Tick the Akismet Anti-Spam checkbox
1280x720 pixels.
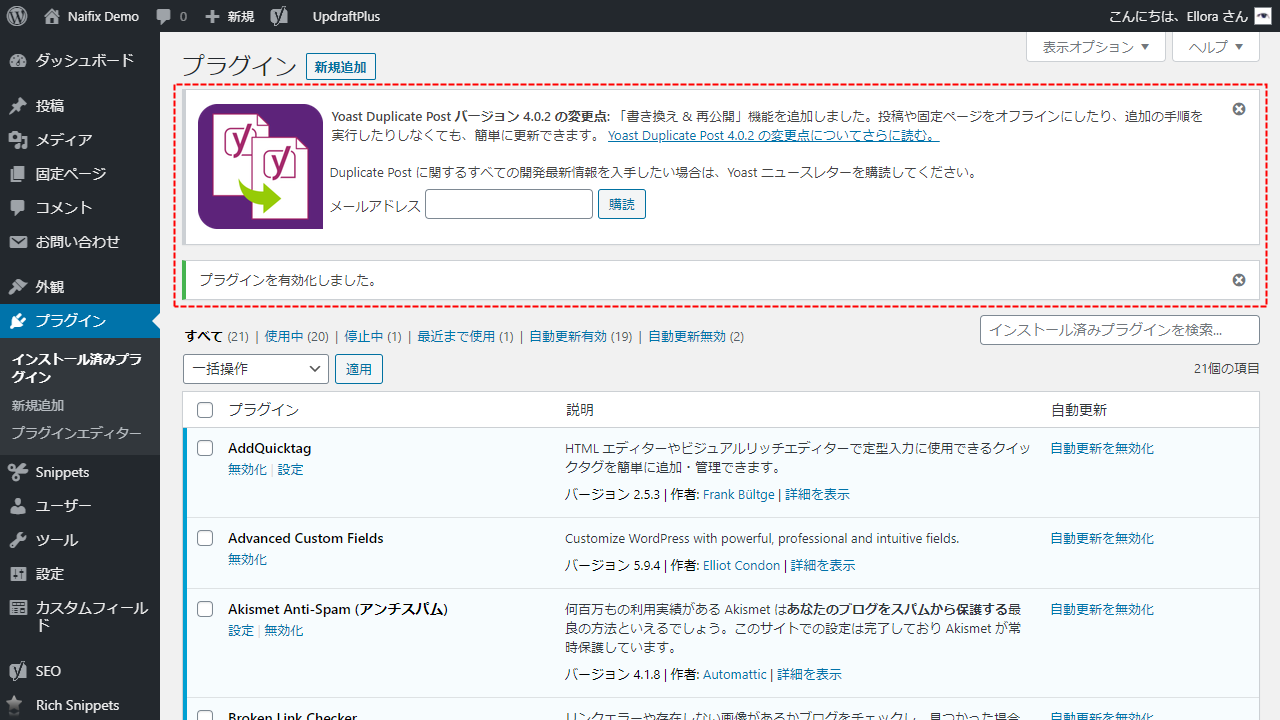point(205,609)
